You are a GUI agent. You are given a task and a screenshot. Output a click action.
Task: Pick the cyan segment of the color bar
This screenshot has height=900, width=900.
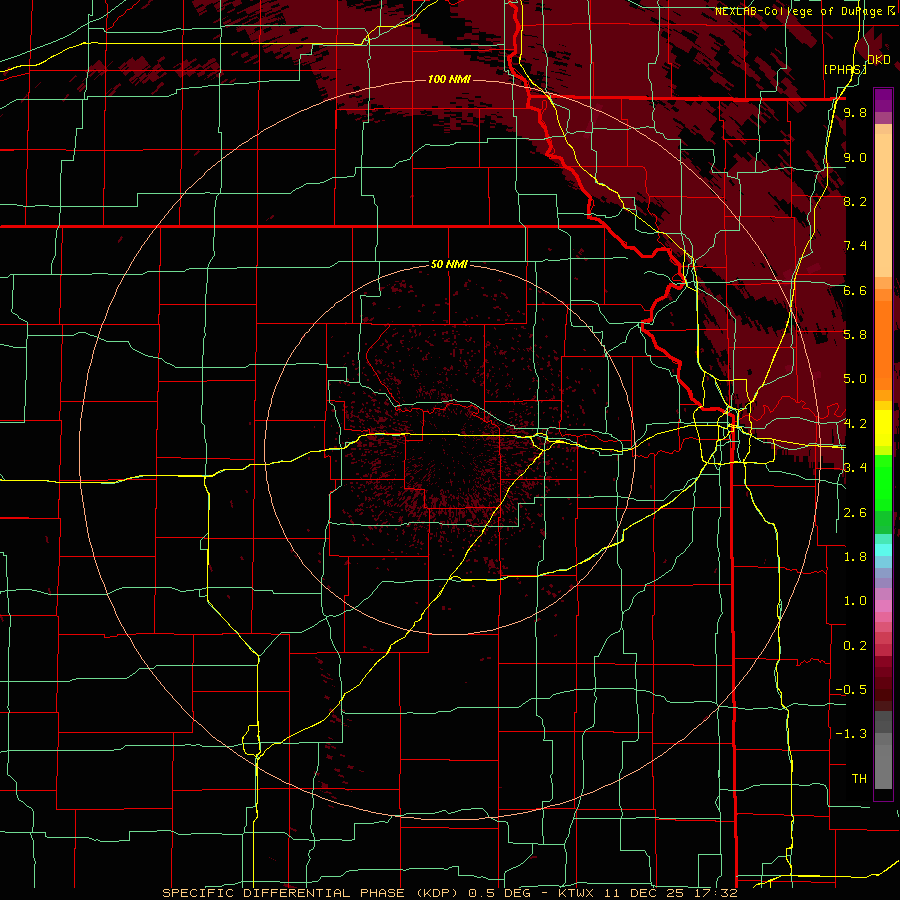click(x=883, y=550)
